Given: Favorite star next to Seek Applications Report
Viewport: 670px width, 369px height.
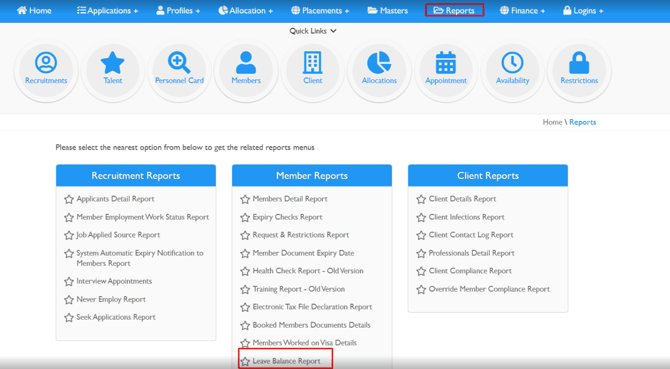Looking at the screenshot, I should (69, 318).
